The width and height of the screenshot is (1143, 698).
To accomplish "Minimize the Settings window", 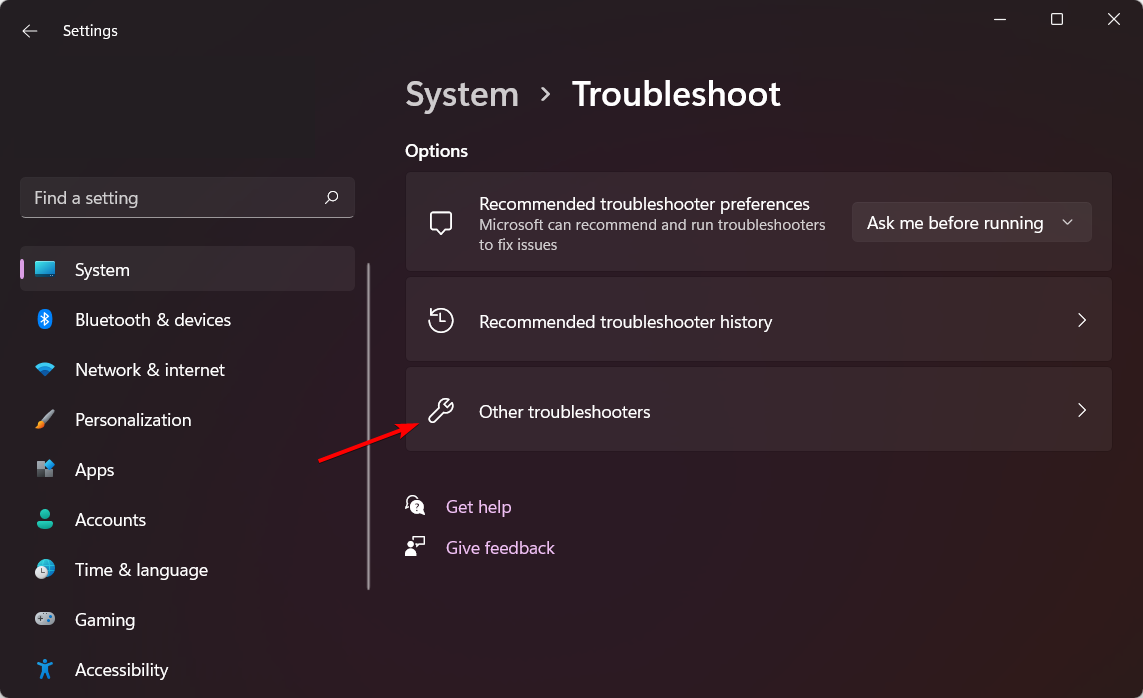I will coord(1000,20).
